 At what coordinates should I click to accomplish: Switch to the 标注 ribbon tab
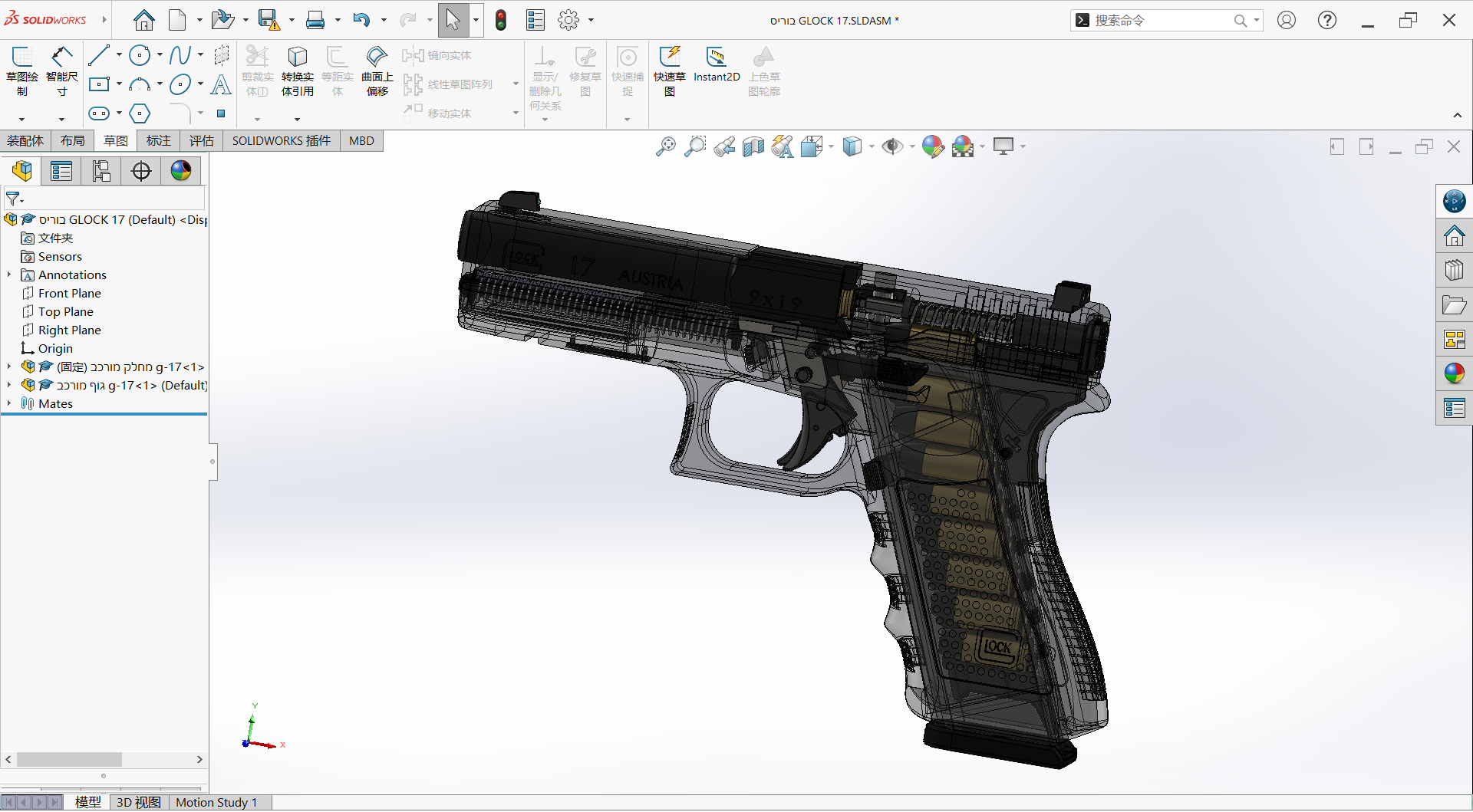(159, 141)
